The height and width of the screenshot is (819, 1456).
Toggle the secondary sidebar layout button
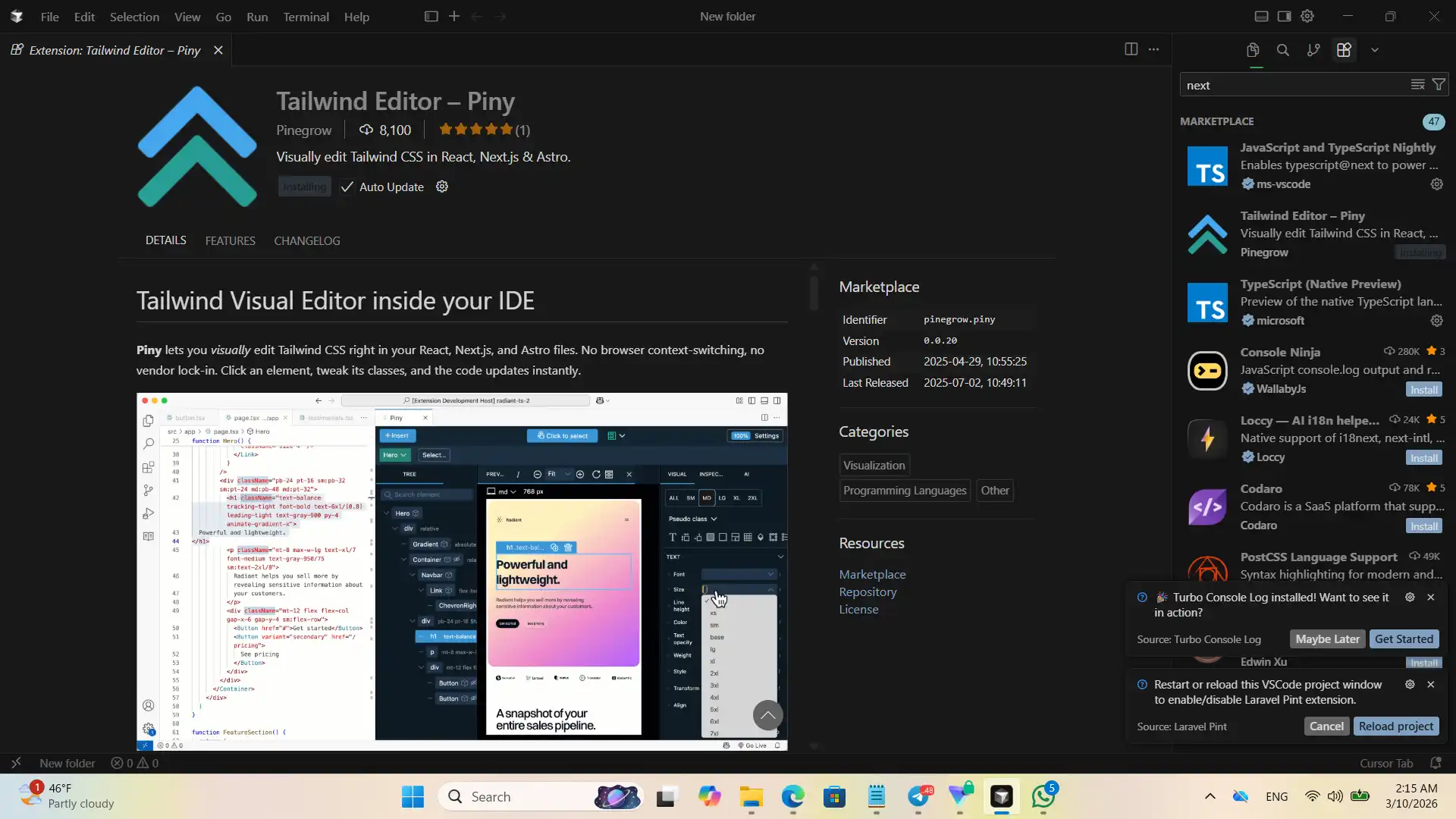(1284, 17)
